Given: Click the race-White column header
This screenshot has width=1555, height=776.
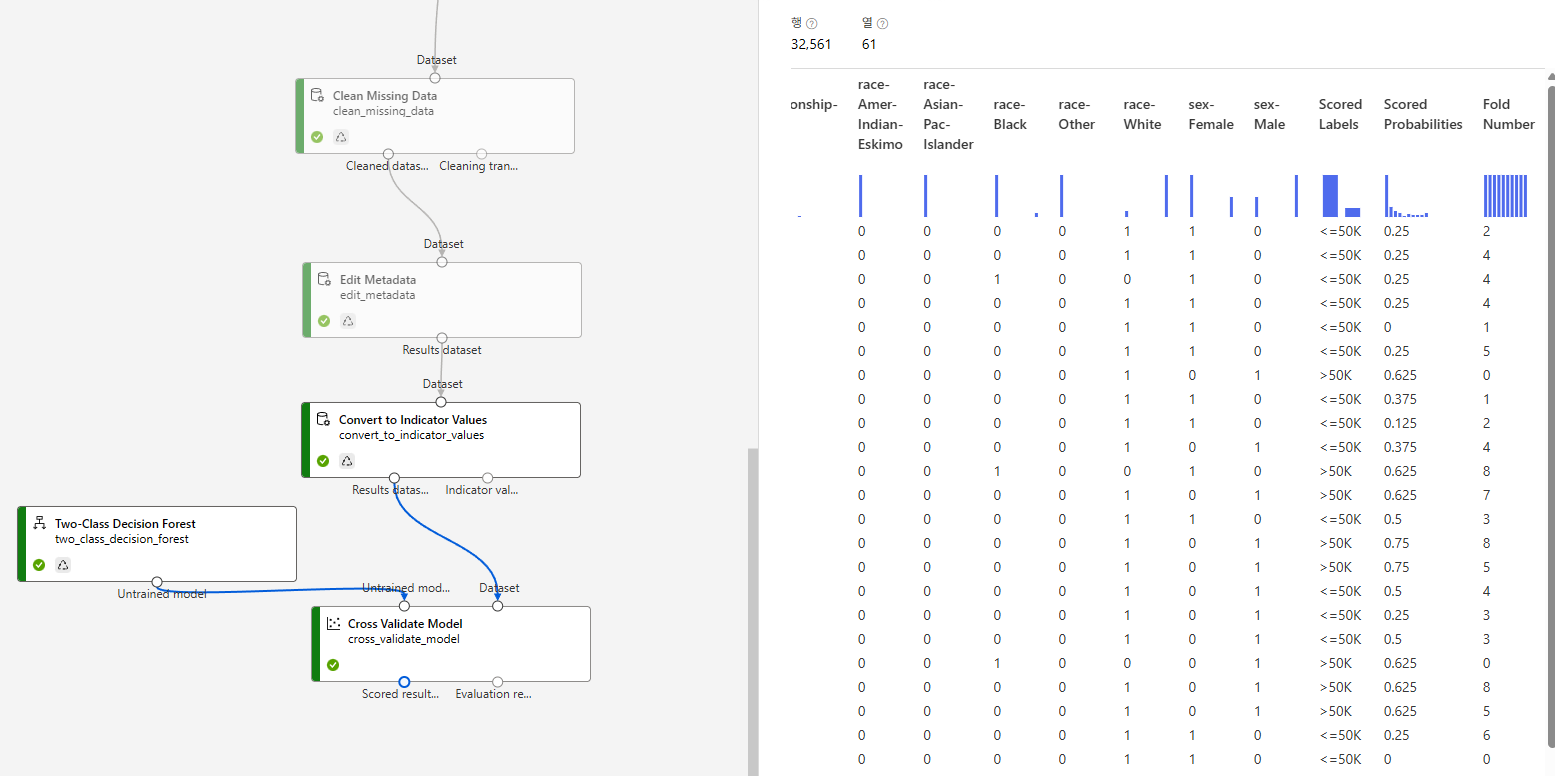Looking at the screenshot, I should (x=1142, y=114).
